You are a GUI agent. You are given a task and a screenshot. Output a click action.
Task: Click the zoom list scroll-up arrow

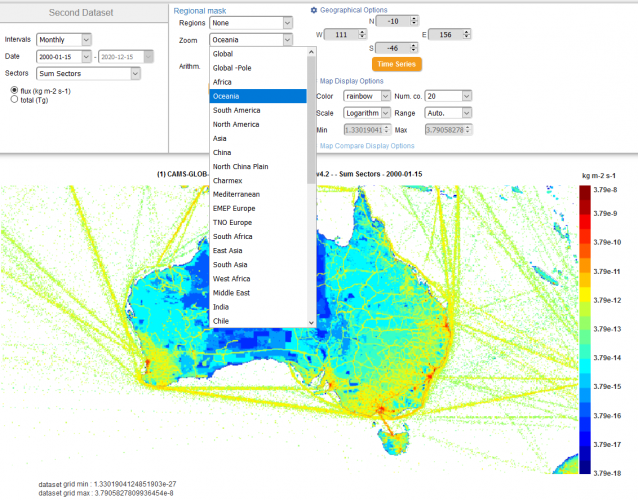coord(311,52)
